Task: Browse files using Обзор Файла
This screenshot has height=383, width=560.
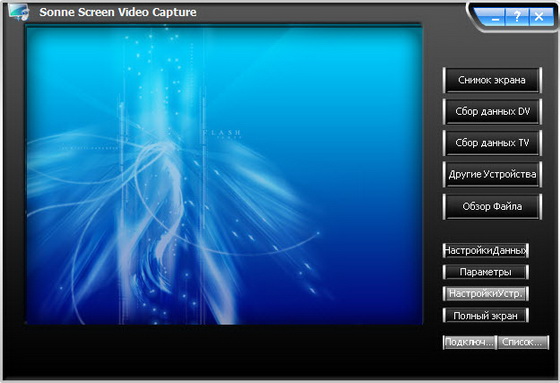Action: point(492,207)
